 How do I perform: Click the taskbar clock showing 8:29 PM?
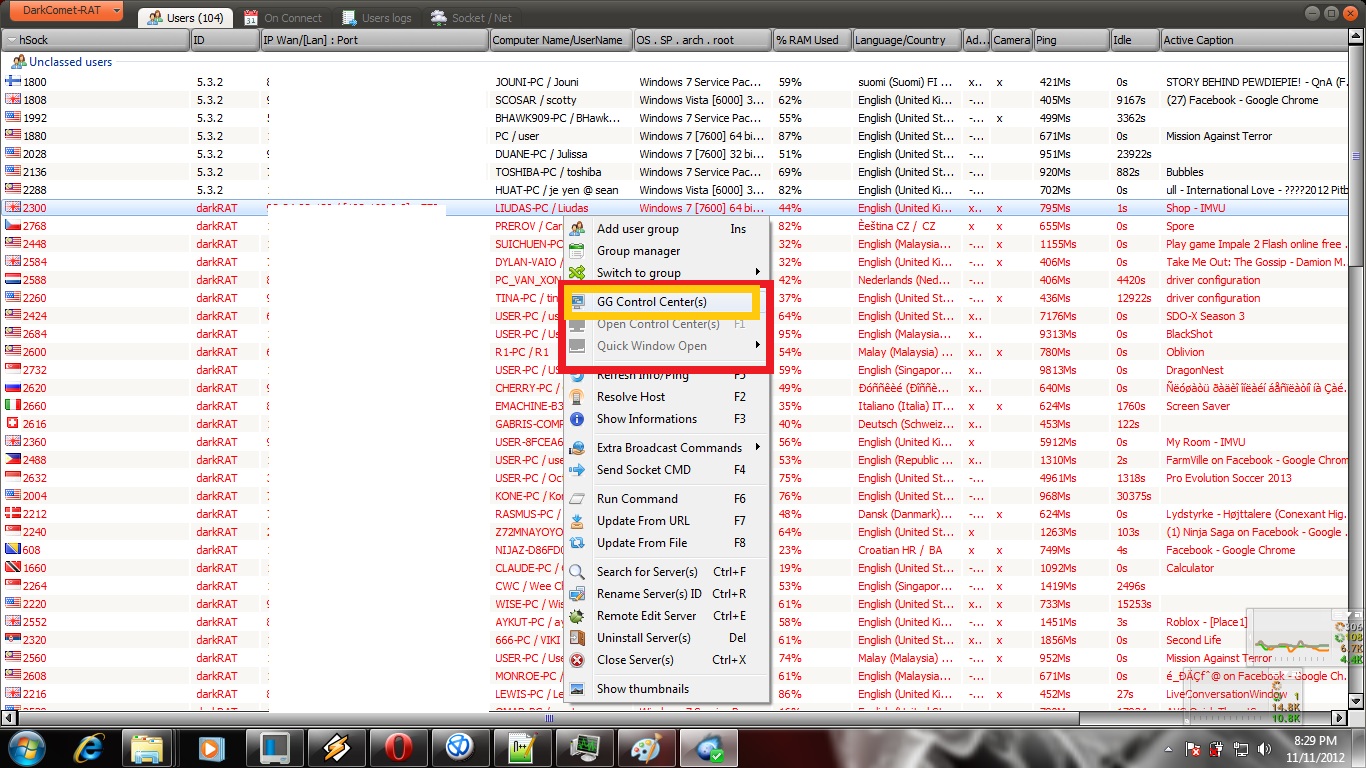(x=1315, y=748)
